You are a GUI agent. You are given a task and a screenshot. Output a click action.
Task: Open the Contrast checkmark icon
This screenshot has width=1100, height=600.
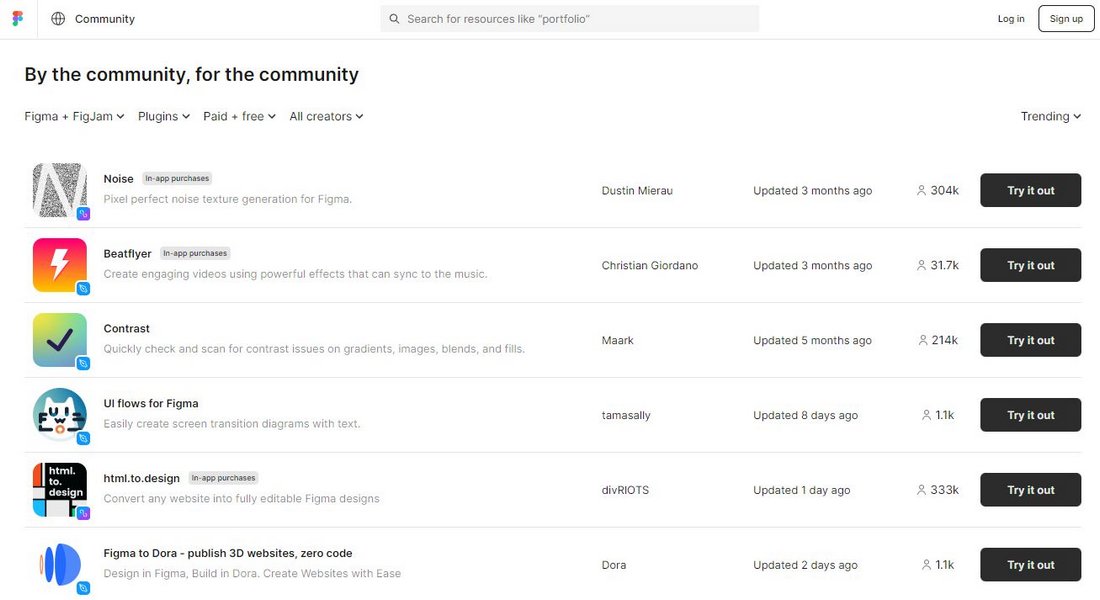[60, 340]
